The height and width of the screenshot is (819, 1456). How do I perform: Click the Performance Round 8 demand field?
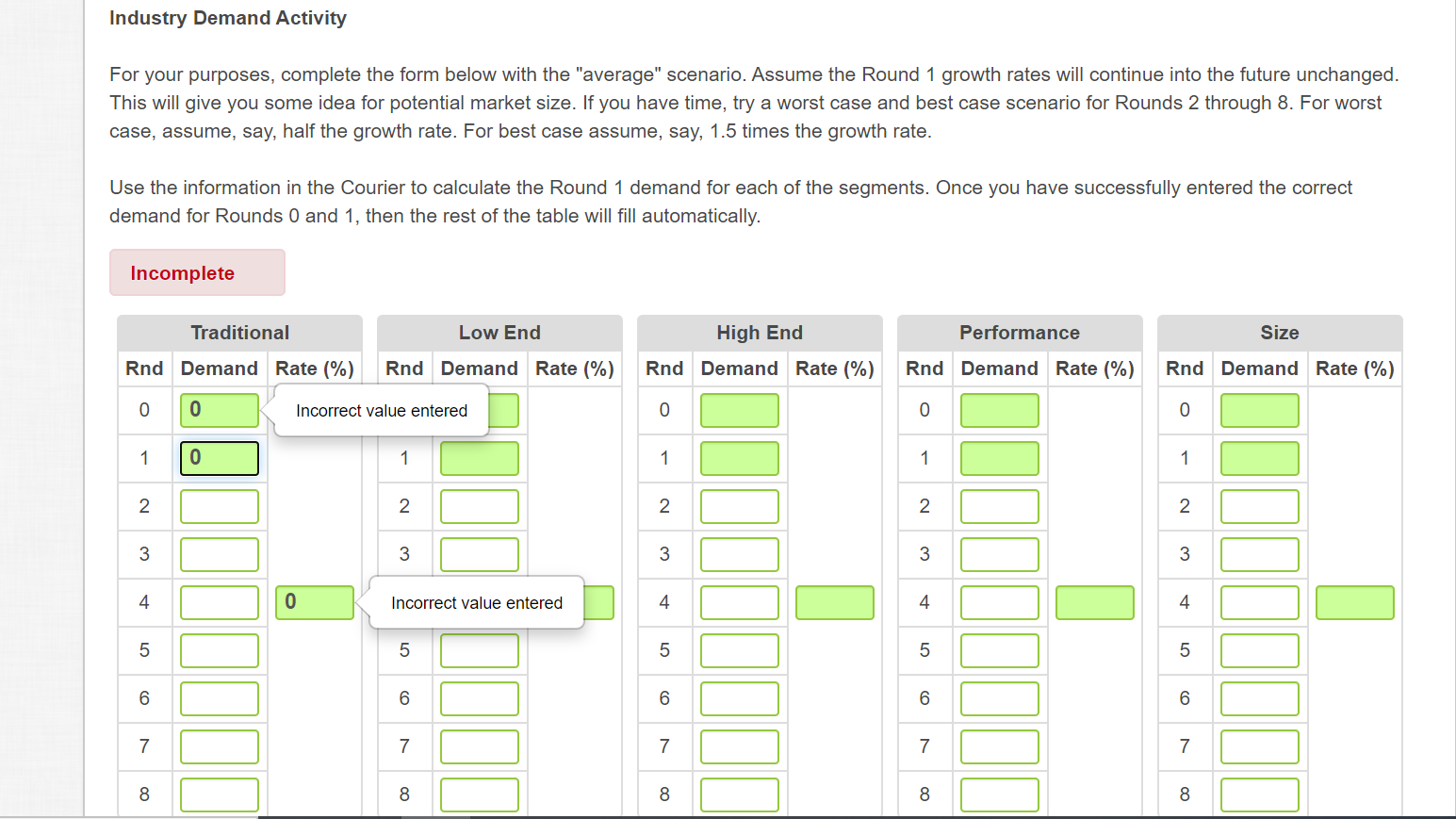(999, 794)
